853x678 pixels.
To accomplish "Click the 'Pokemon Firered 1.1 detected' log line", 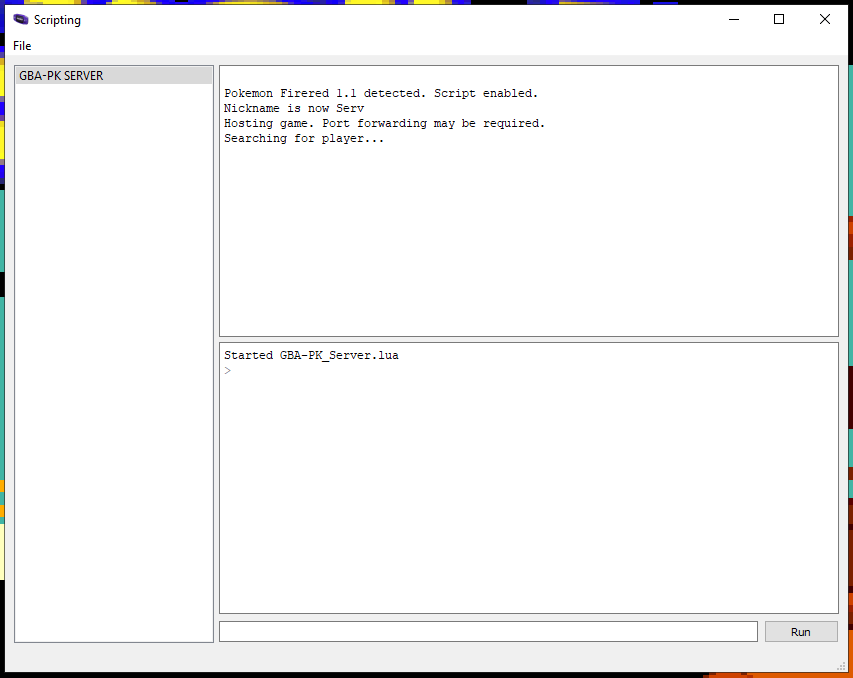I will [380, 92].
